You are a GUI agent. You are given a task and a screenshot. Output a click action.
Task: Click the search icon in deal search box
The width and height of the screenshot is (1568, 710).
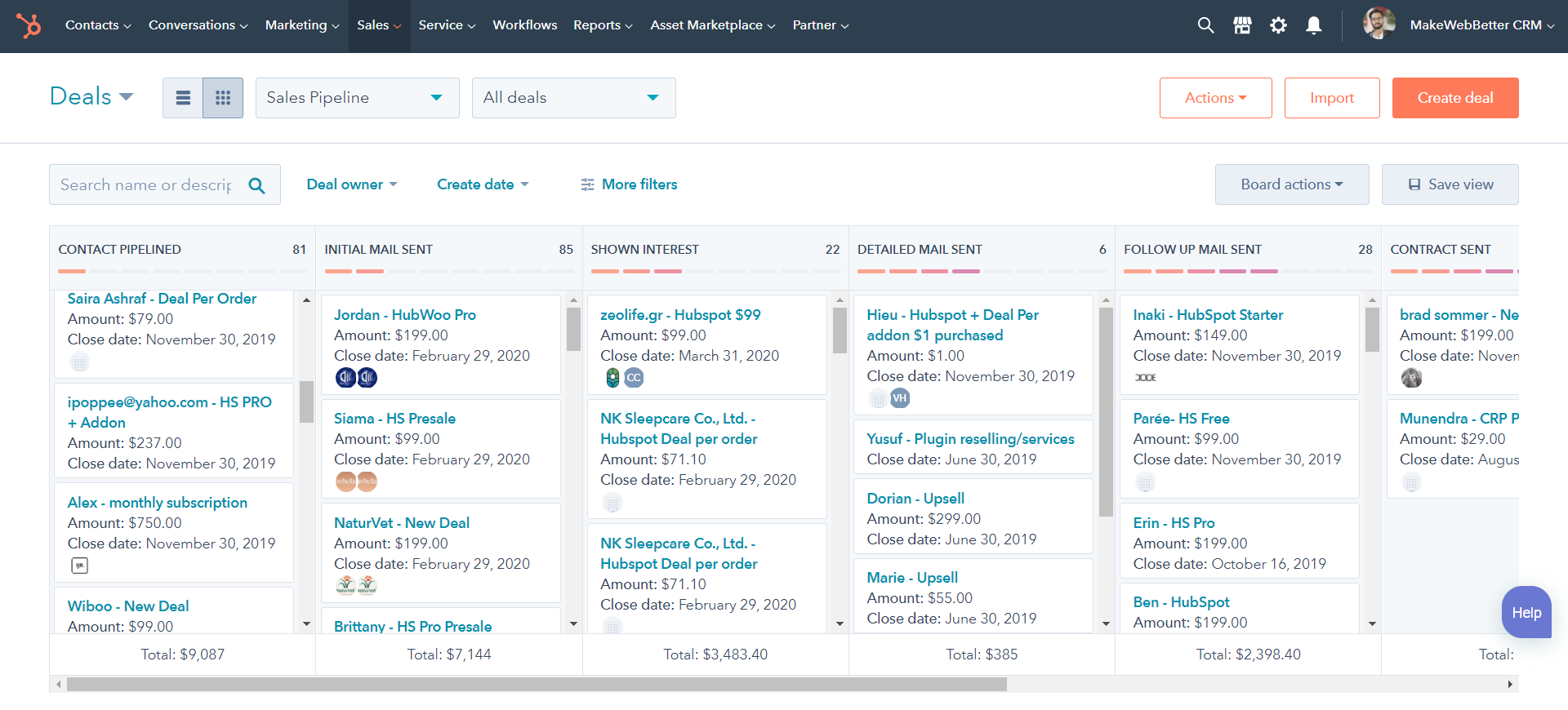click(x=256, y=185)
